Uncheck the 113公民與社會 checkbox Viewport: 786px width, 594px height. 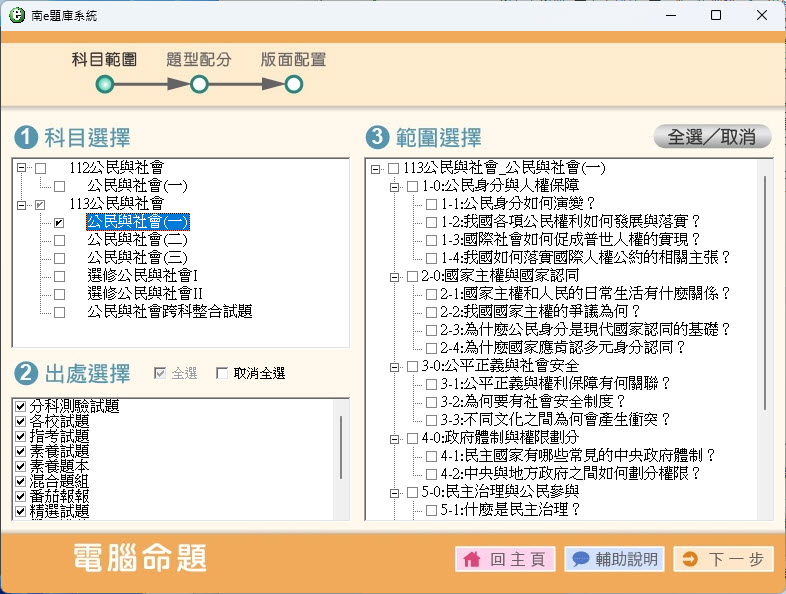point(41,205)
